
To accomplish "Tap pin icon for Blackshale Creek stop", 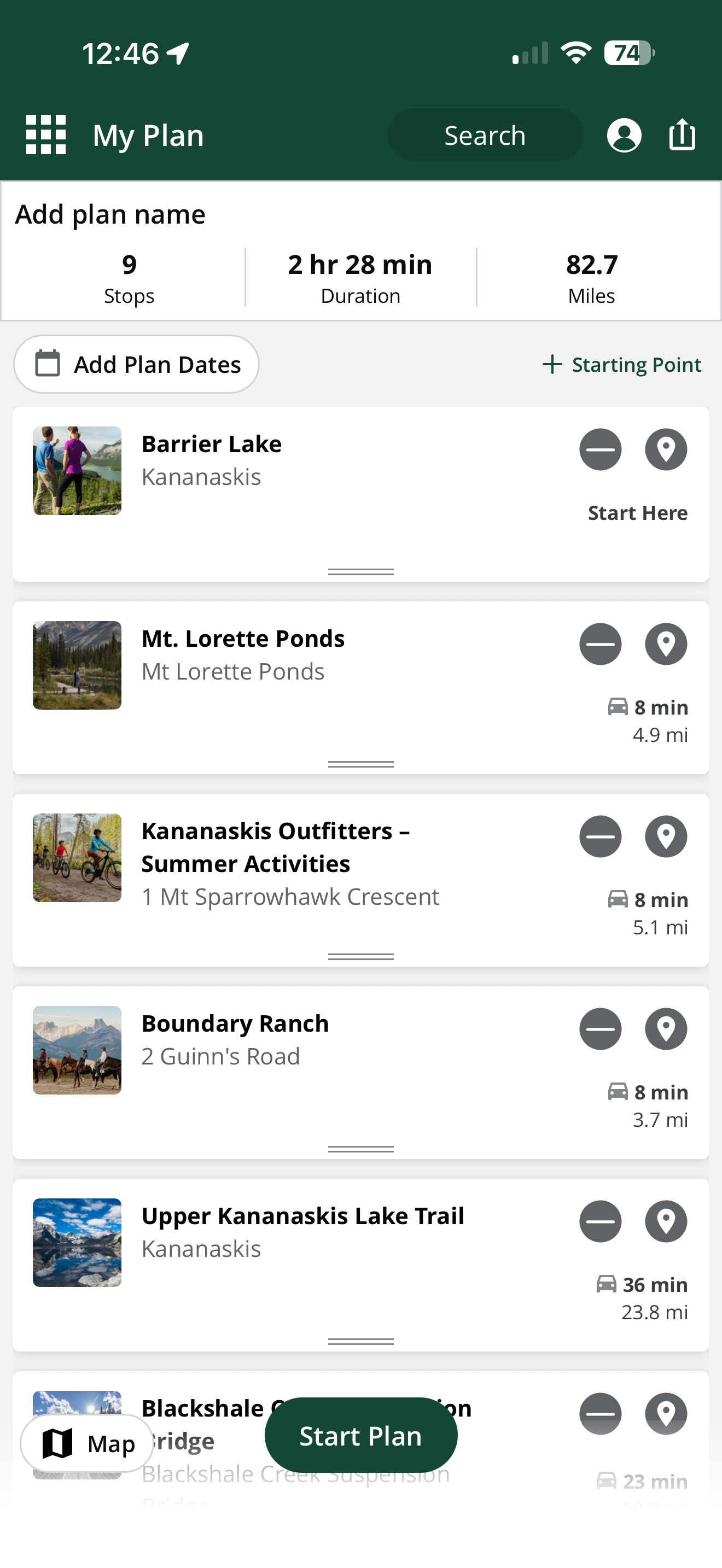I will point(666,1413).
